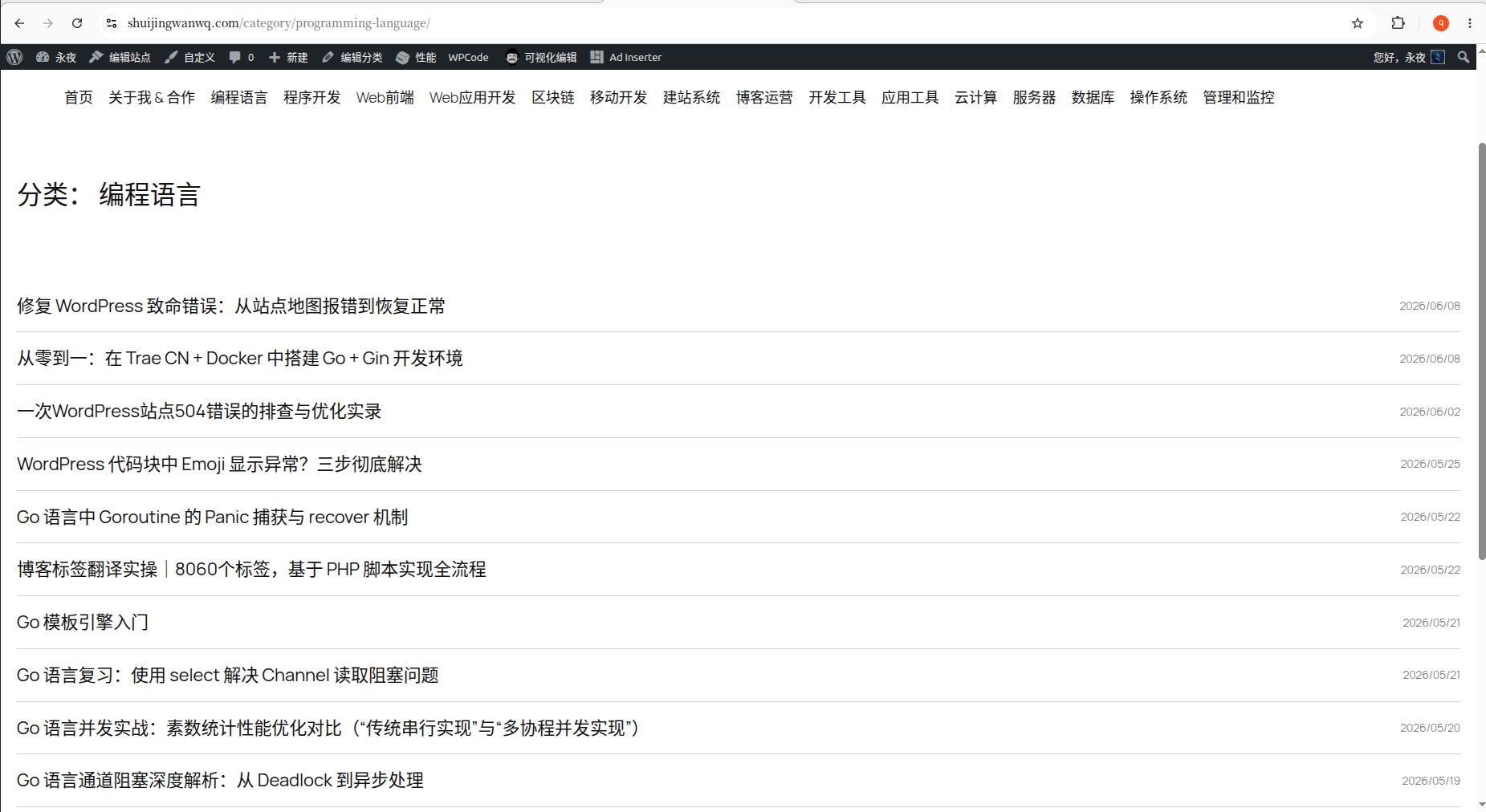Viewport: 1486px width, 812px height.
Task: Open WPCode in the admin bar
Action: pos(468,57)
